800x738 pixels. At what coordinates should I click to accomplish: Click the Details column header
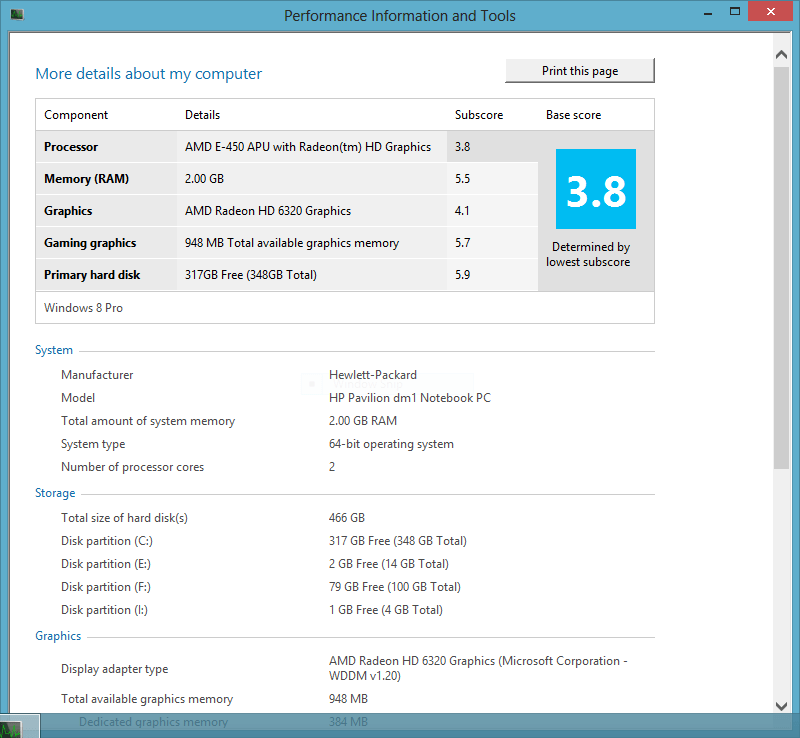202,115
